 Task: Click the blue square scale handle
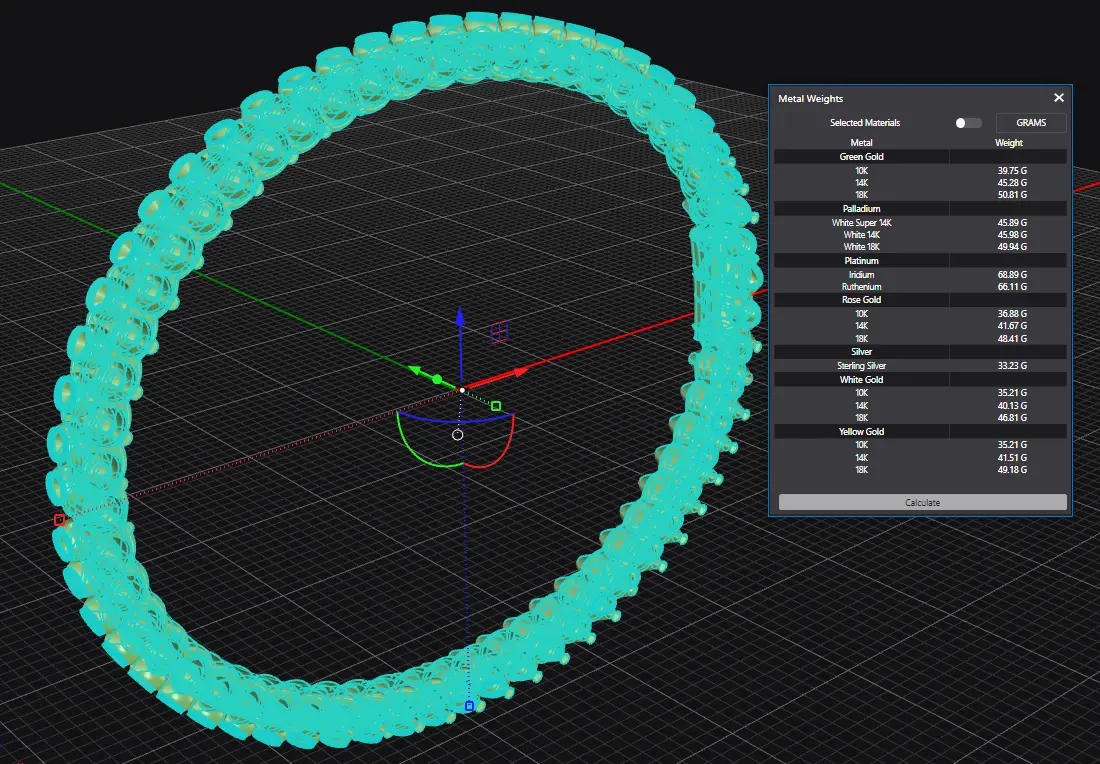click(x=469, y=706)
